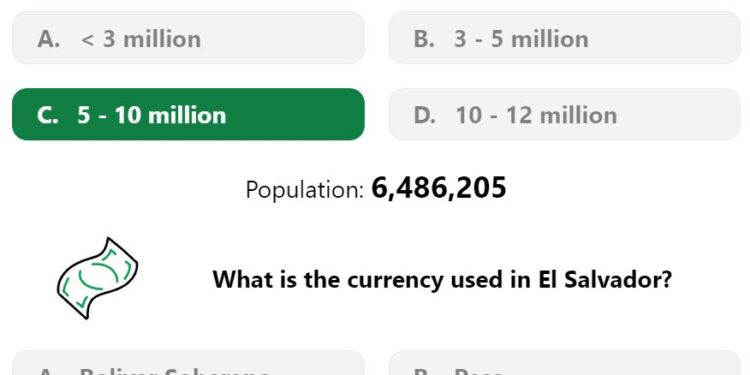Choose the highlighted C. 5 - 10 million answer

click(x=188, y=114)
